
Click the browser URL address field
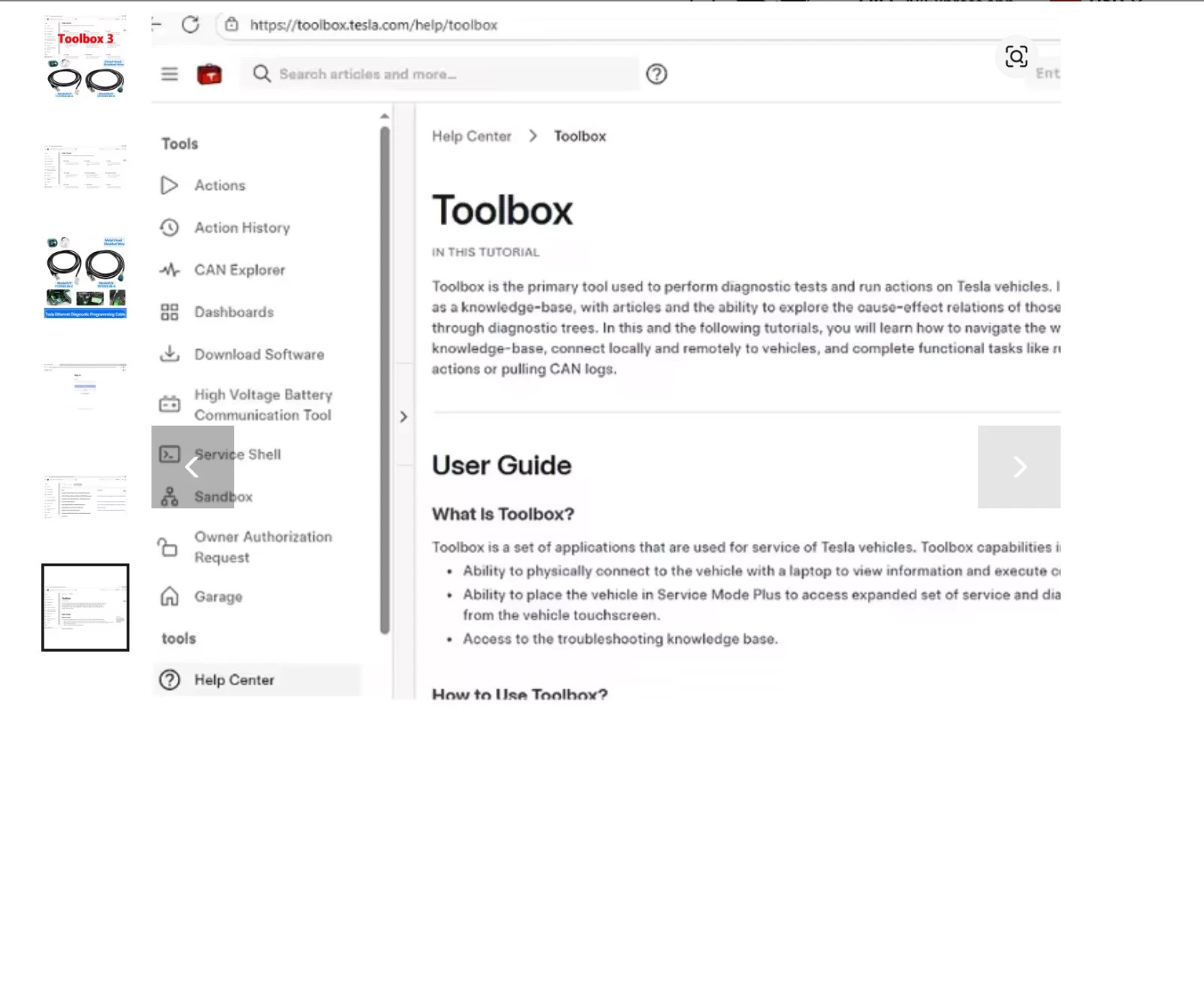tap(374, 25)
